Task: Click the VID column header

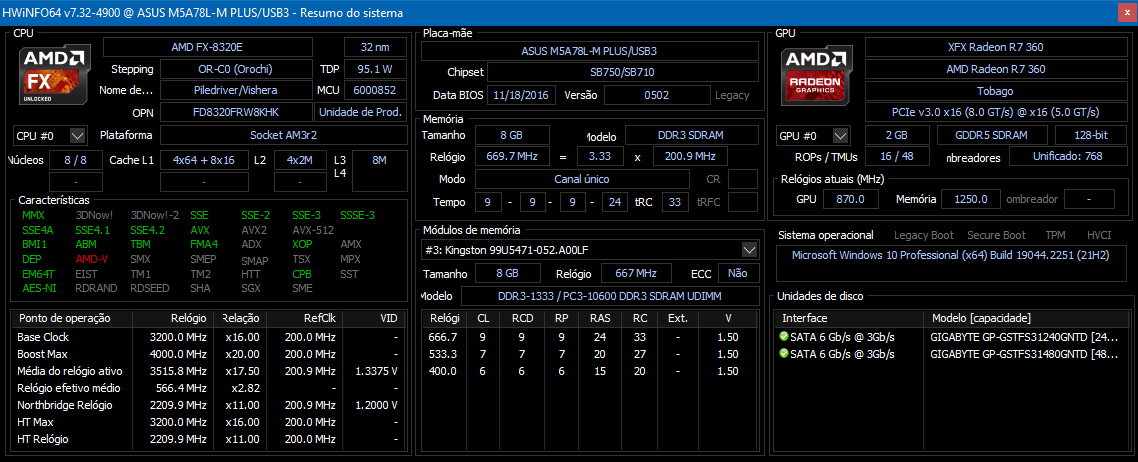Action: (x=372, y=318)
